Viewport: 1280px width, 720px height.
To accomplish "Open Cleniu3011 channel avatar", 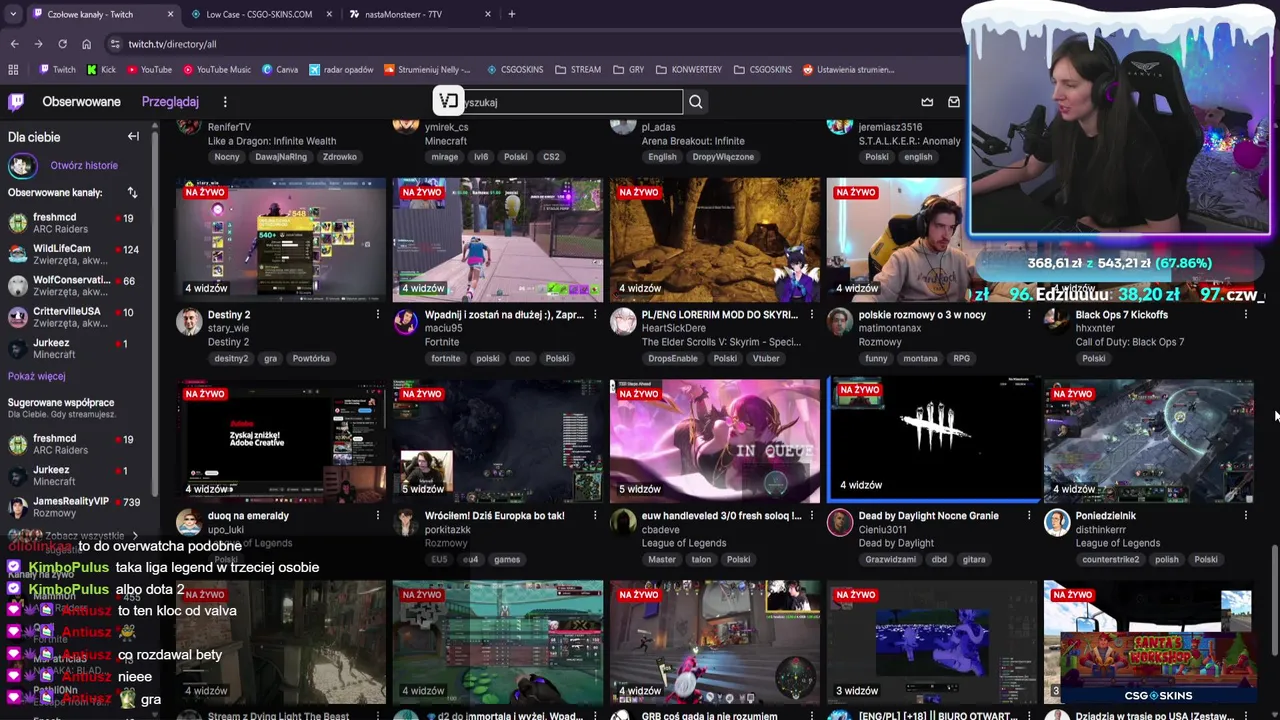I will 840,522.
